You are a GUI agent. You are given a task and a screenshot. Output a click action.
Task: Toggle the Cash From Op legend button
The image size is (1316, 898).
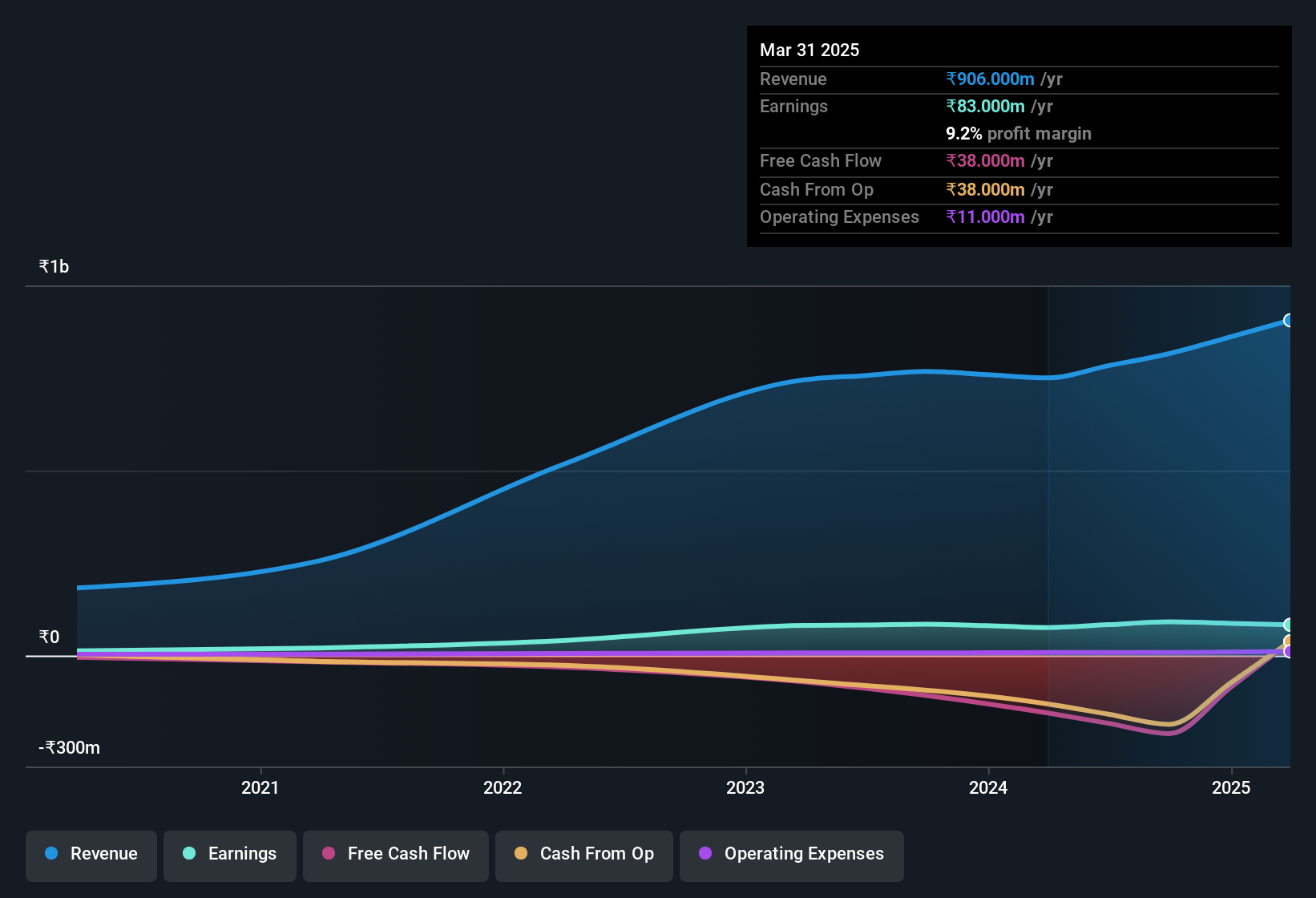(x=584, y=855)
